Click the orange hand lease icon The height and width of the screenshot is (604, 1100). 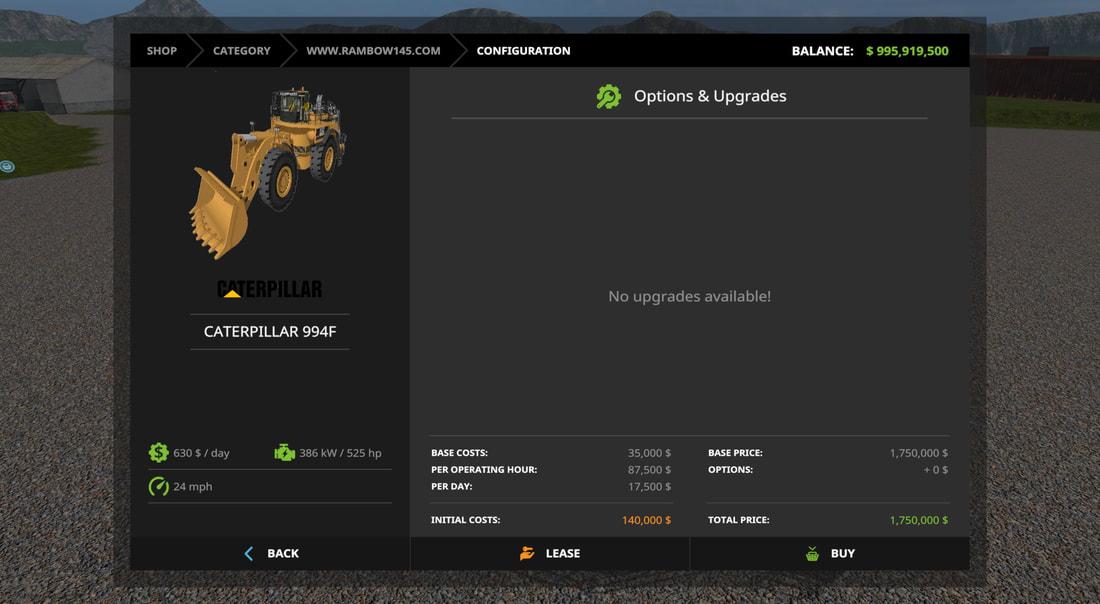point(527,553)
